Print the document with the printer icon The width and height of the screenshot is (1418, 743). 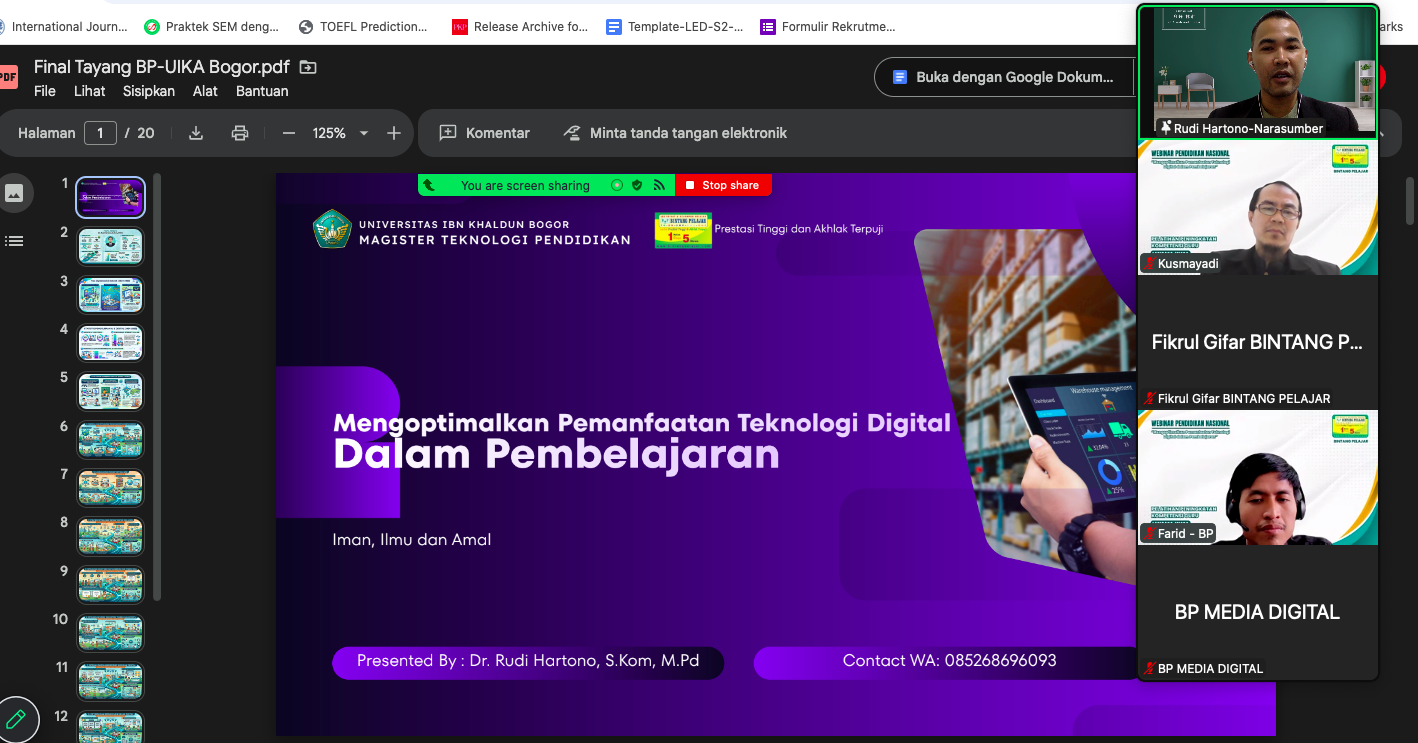tap(239, 133)
